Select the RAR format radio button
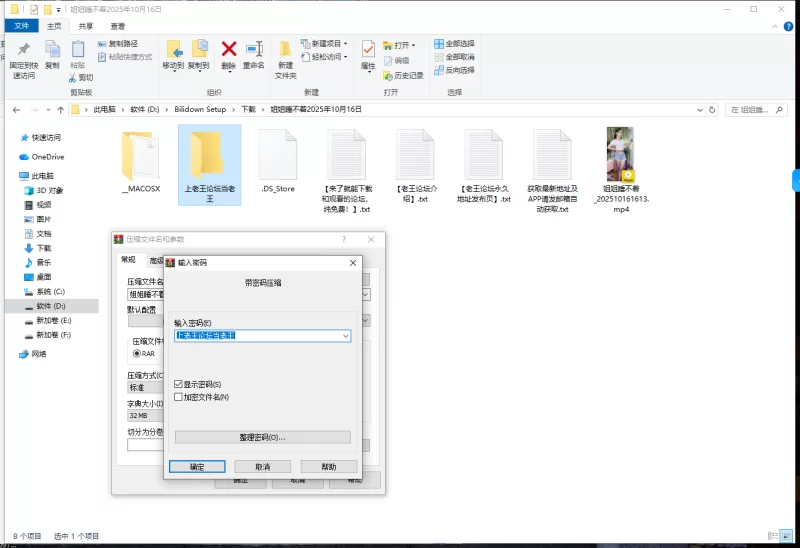The width and height of the screenshot is (800, 548). [137, 353]
